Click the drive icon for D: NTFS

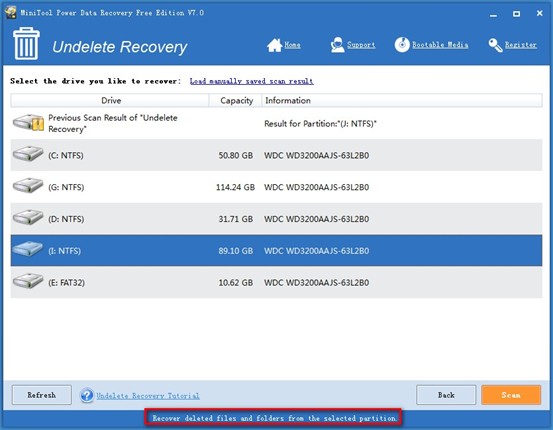(x=28, y=218)
